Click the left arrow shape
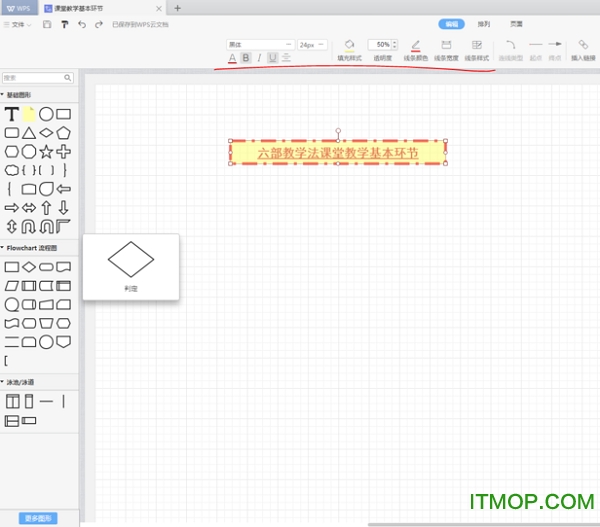Image resolution: width=600 pixels, height=527 pixels. pos(64,188)
